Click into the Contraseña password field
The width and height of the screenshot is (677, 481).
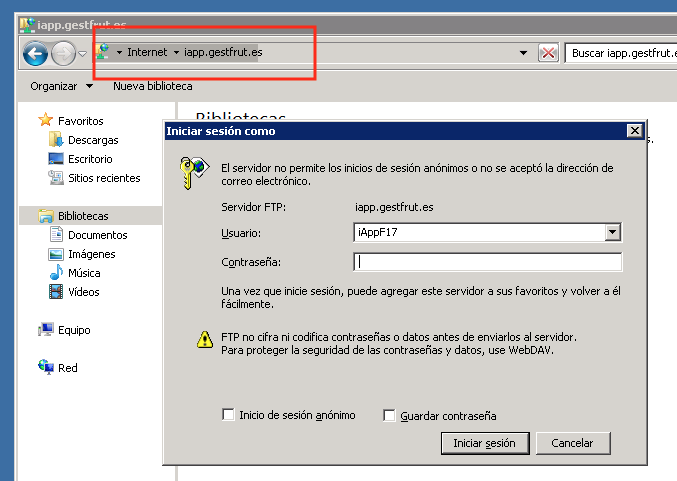click(x=488, y=262)
